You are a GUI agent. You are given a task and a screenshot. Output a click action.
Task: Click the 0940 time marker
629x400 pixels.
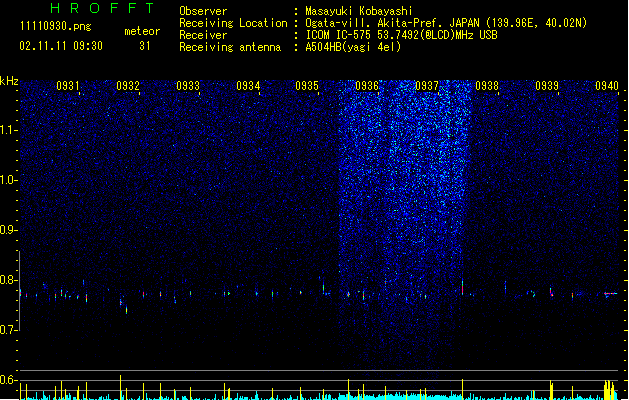click(607, 86)
